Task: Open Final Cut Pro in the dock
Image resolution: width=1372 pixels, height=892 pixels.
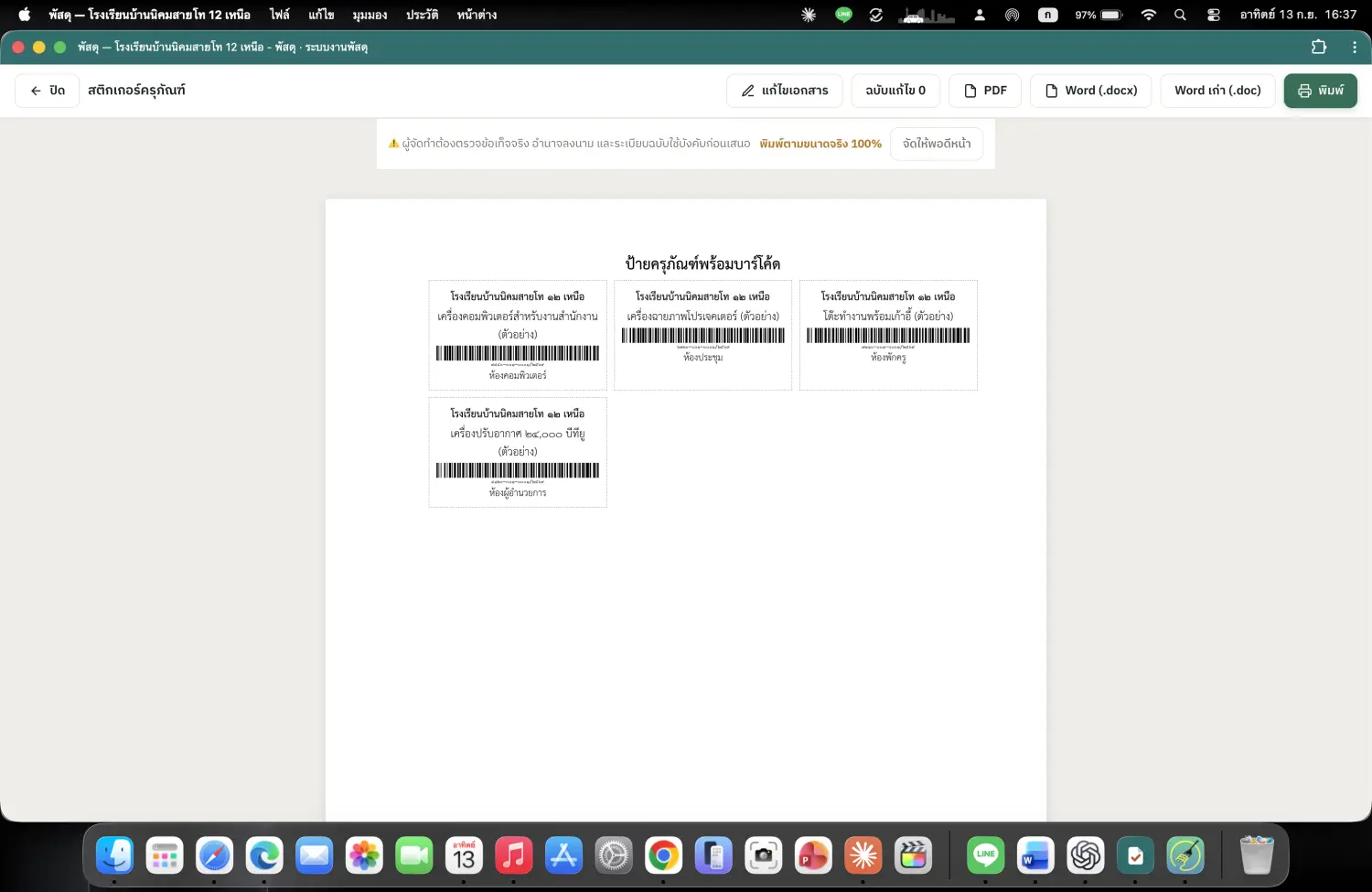Action: [913, 856]
